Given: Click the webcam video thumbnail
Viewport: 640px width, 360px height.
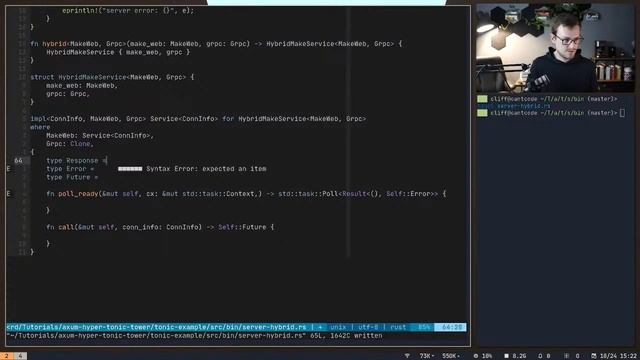Looking at the screenshot, I should (555, 48).
